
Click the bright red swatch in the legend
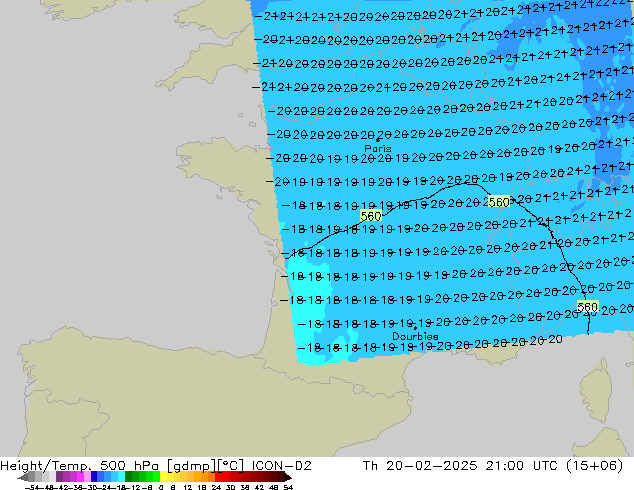coord(218,476)
